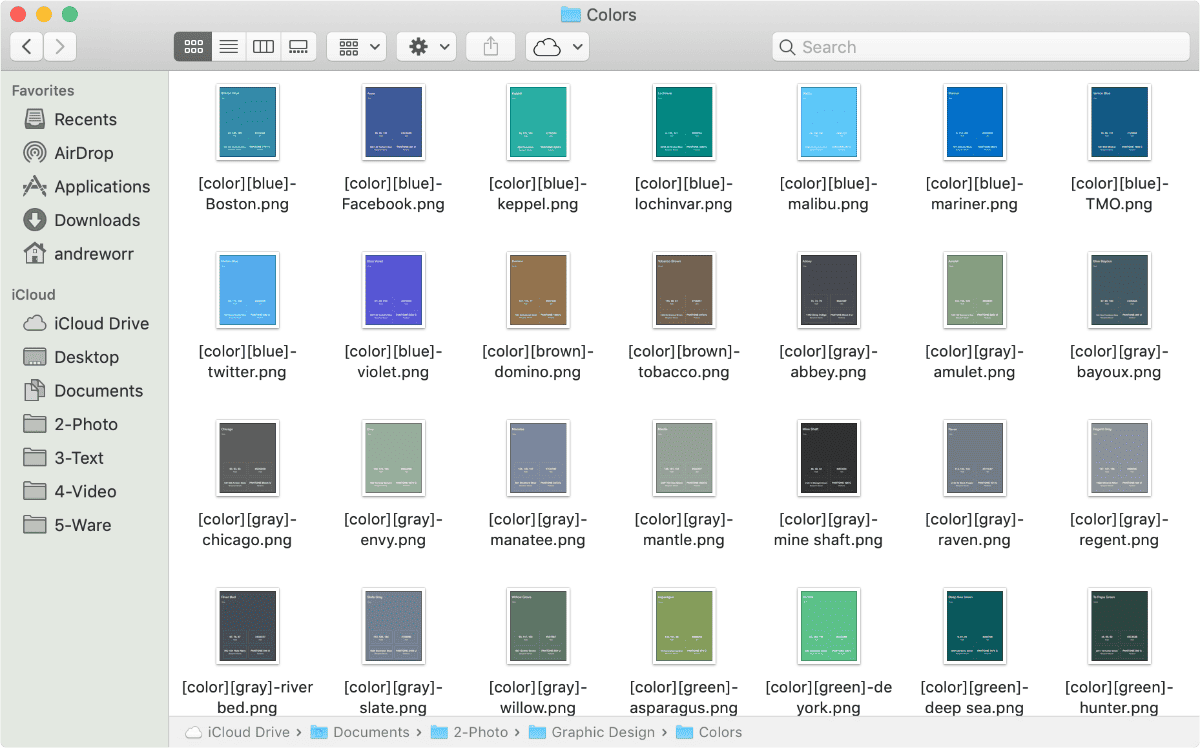Viewport: 1200px width, 748px height.
Task: Click the forward navigation arrow
Action: point(60,46)
